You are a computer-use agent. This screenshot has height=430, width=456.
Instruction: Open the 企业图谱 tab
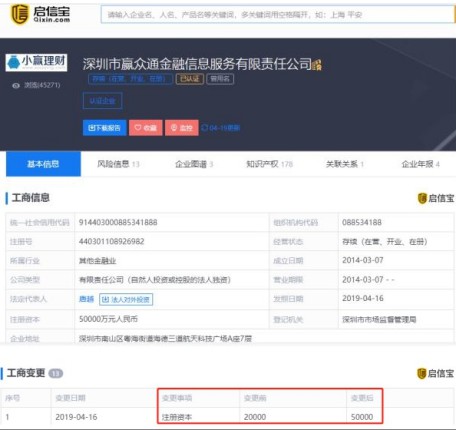pyautogui.click(x=194, y=164)
